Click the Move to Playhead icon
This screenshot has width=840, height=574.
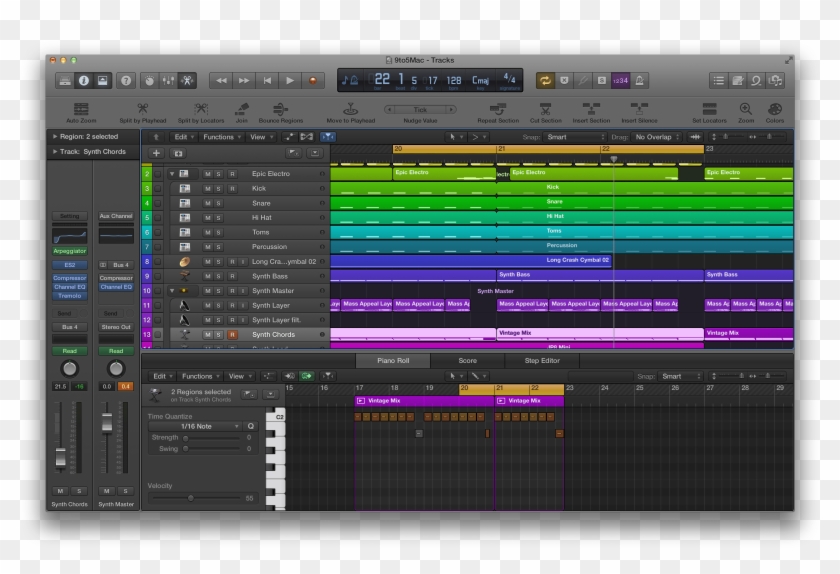pyautogui.click(x=350, y=109)
